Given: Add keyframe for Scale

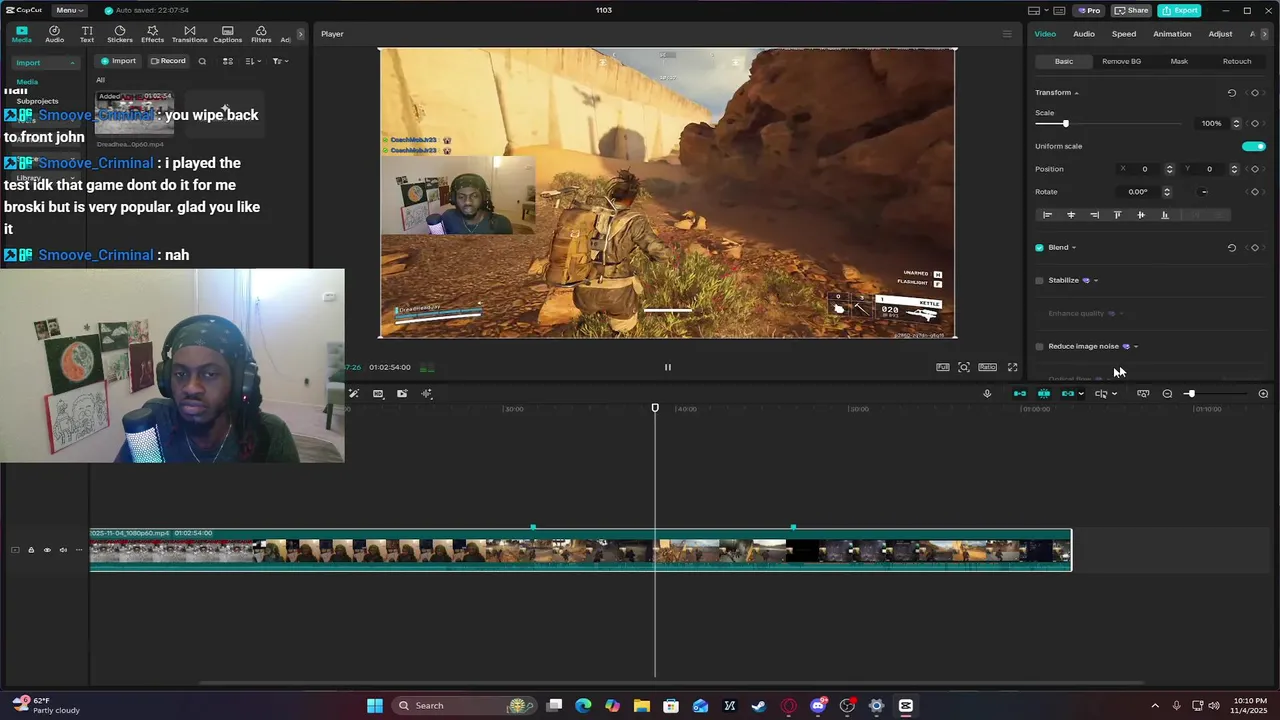Looking at the screenshot, I should point(1255,123).
